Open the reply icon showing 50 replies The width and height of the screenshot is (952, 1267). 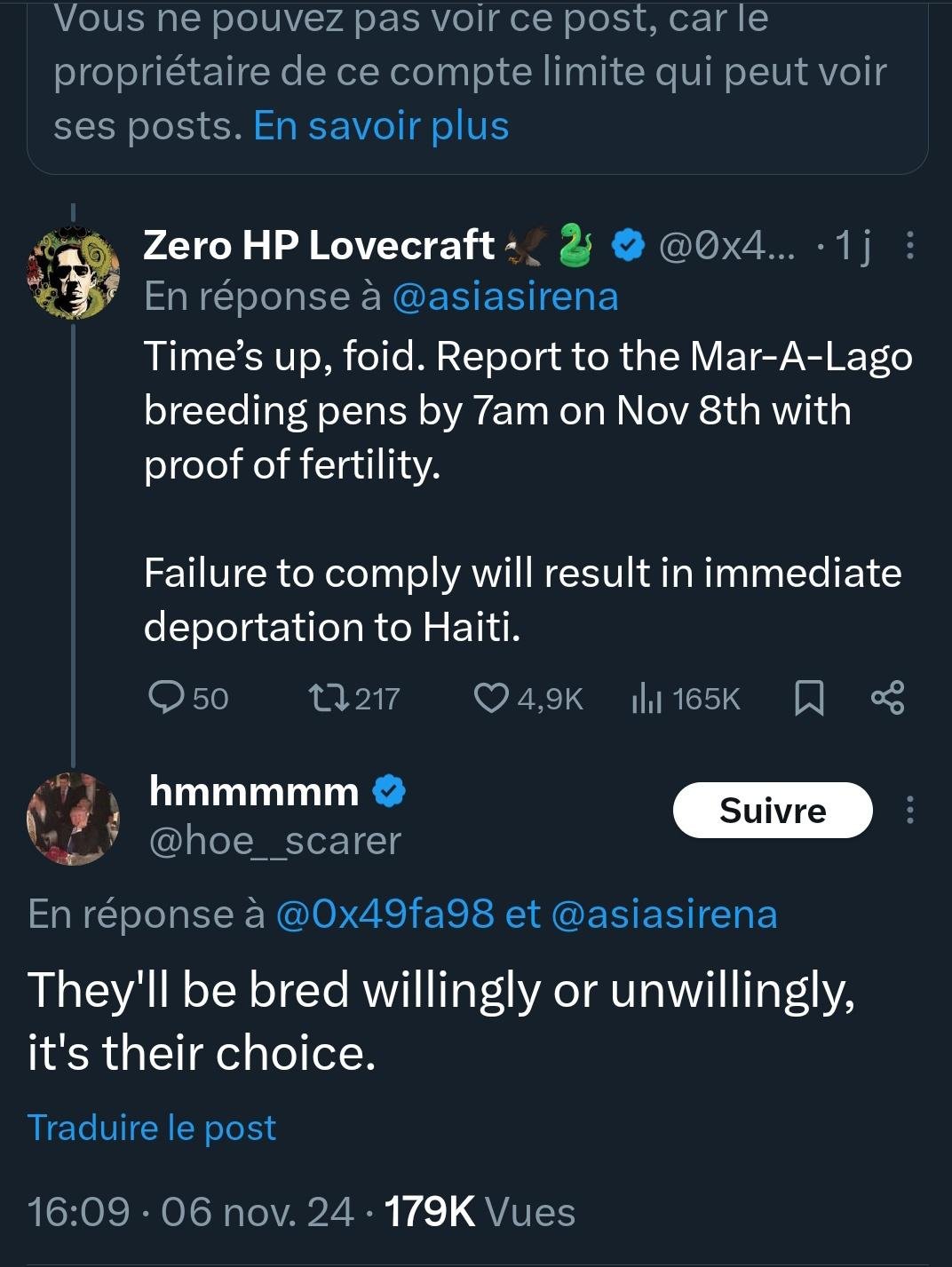166,698
